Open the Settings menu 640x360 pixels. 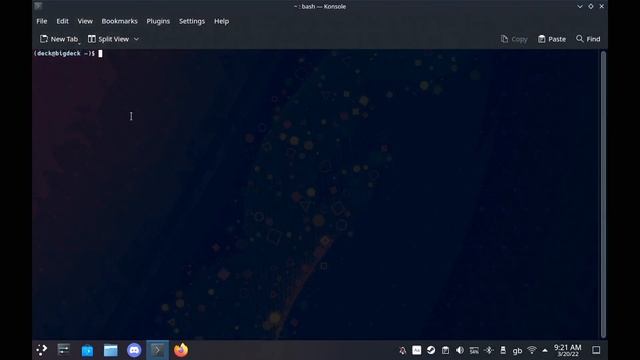pos(192,21)
